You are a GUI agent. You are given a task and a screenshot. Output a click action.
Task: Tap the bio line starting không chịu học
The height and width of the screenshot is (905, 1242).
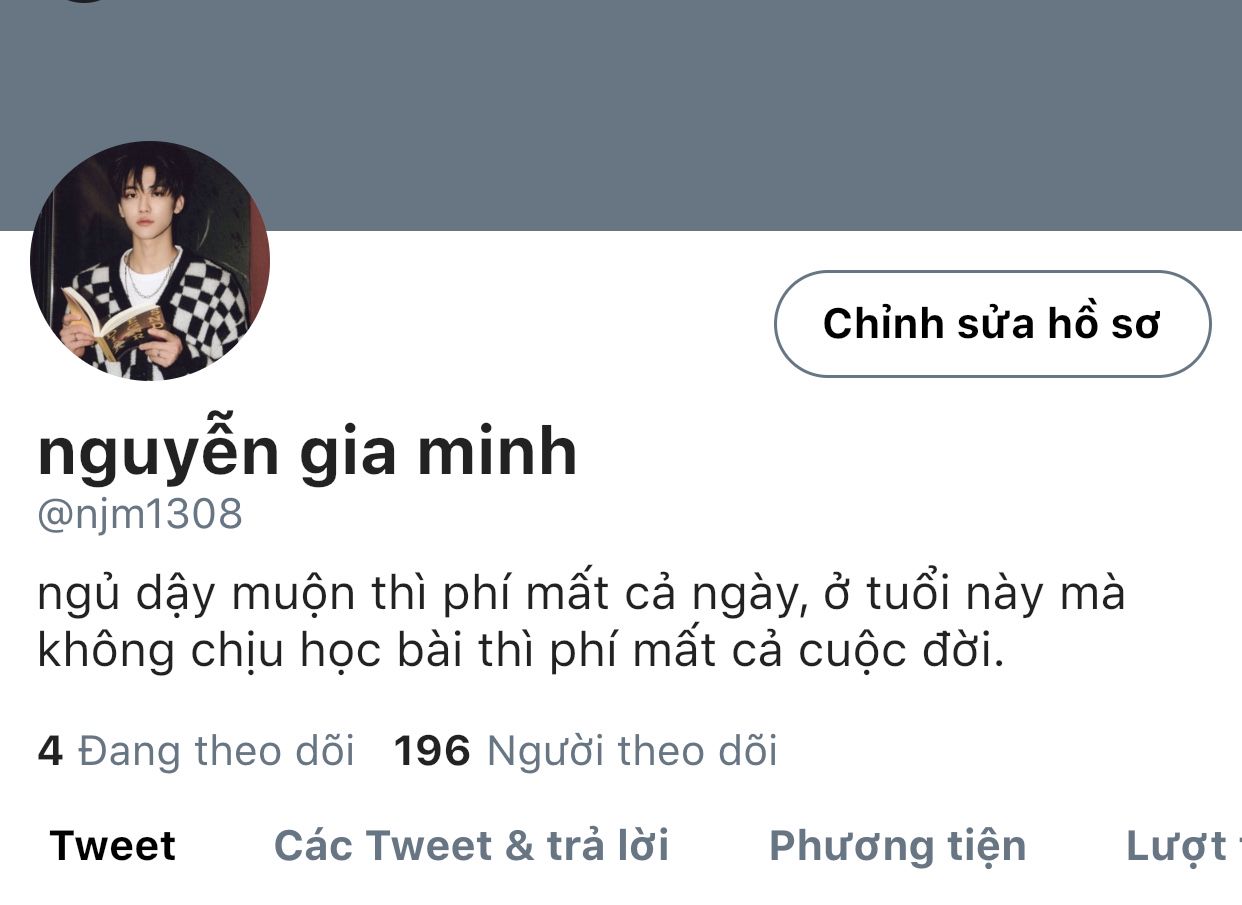(x=520, y=650)
